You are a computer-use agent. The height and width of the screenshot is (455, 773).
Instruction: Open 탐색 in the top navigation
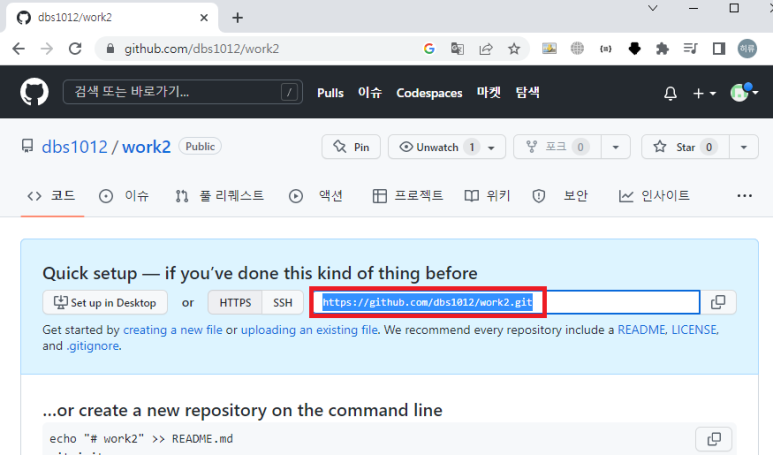pyautogui.click(x=527, y=93)
